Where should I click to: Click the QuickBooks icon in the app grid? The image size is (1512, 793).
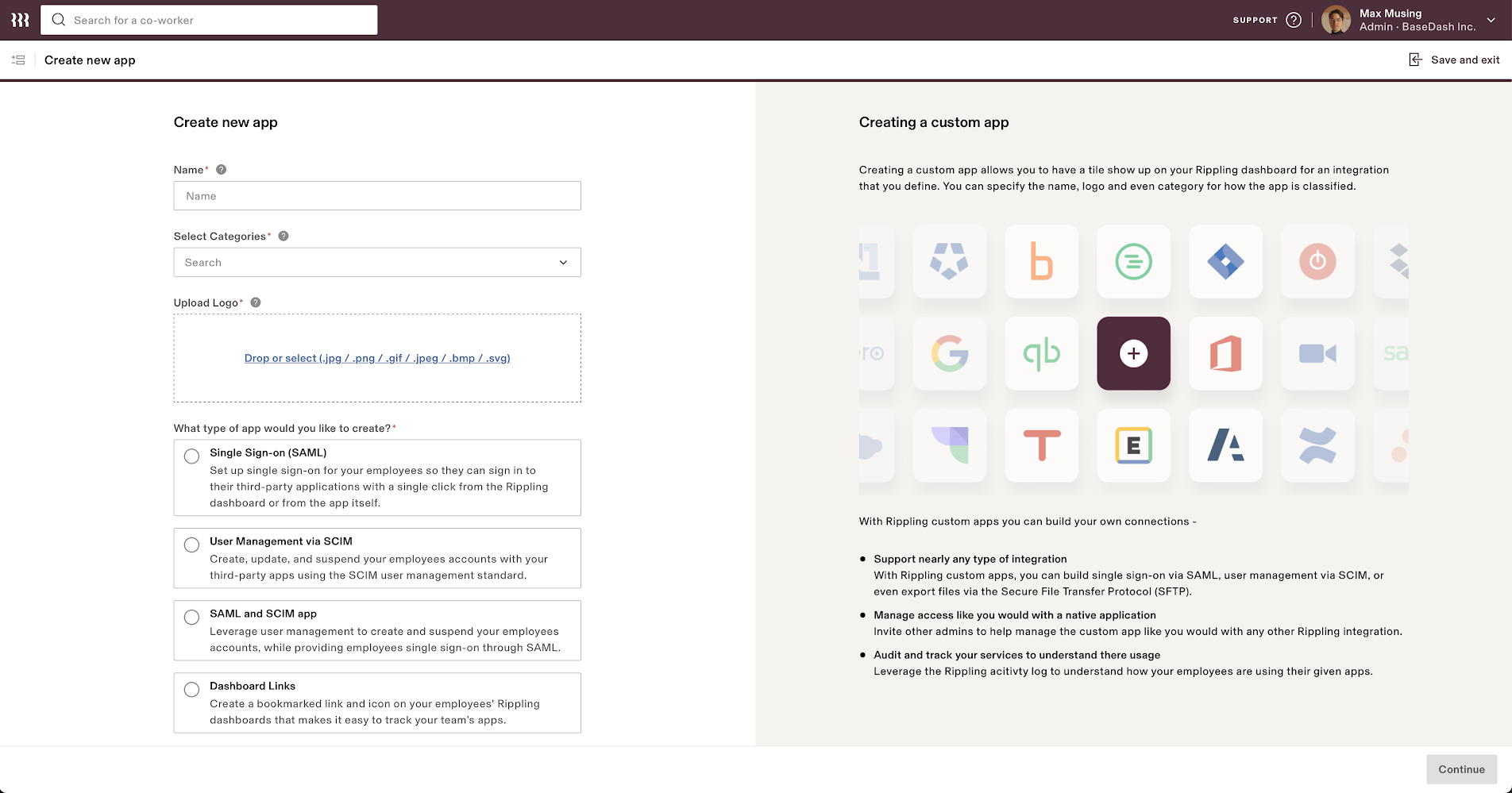(1041, 353)
